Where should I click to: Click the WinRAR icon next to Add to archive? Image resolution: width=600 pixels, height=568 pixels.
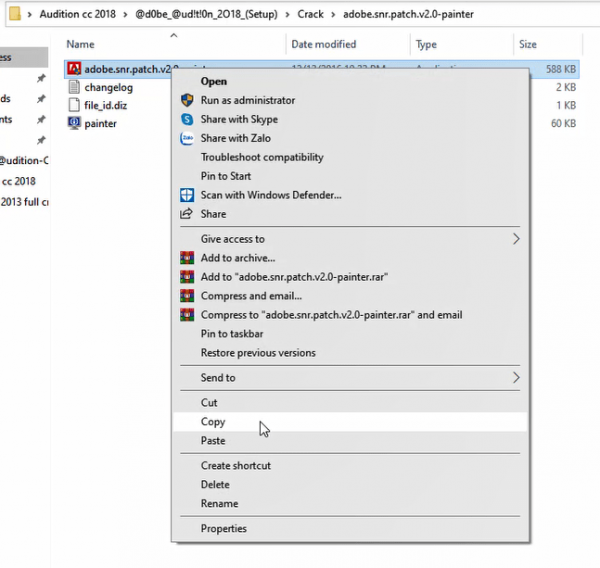186,258
